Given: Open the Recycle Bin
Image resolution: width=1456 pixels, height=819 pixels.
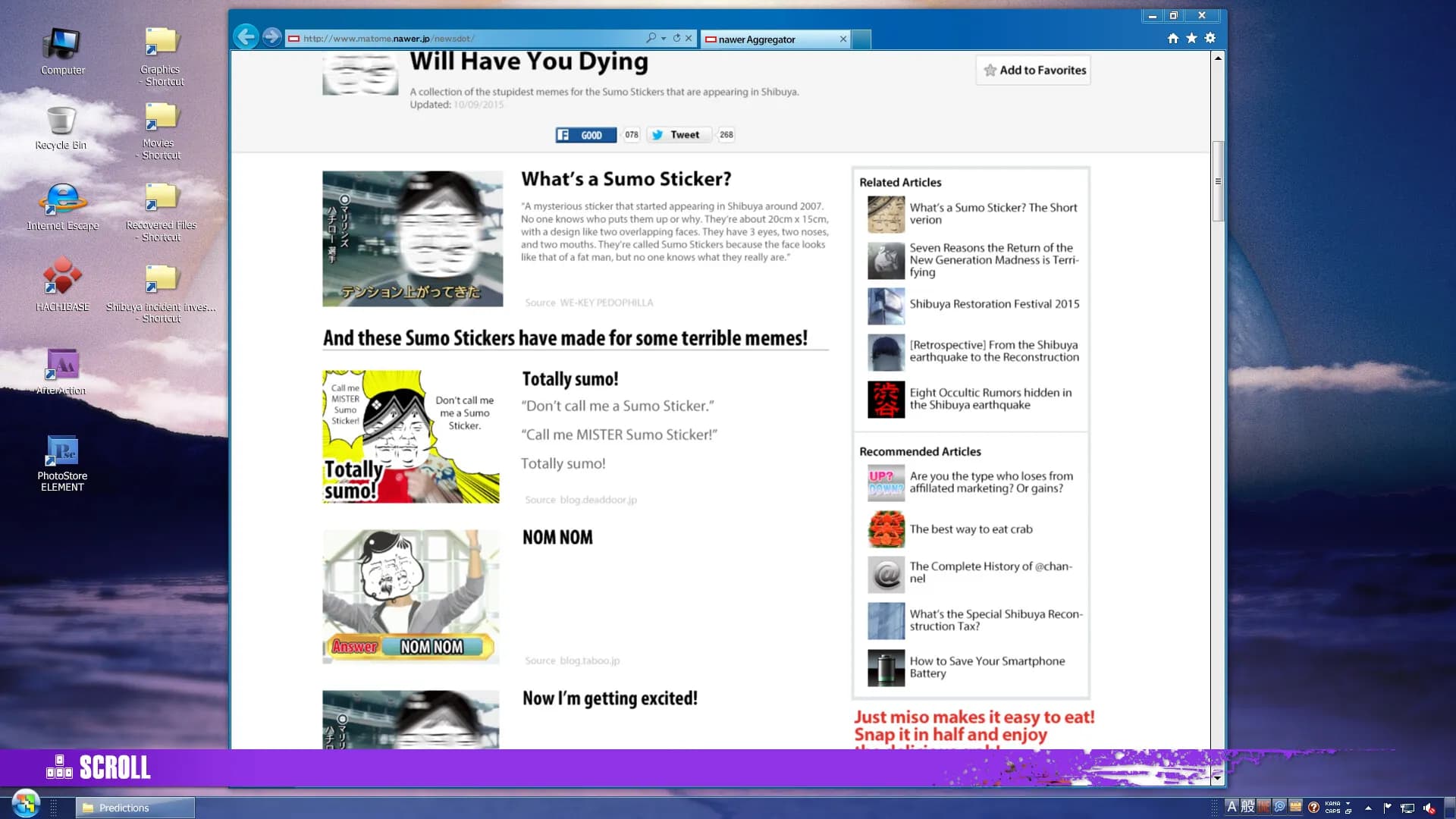Looking at the screenshot, I should click(x=61, y=121).
